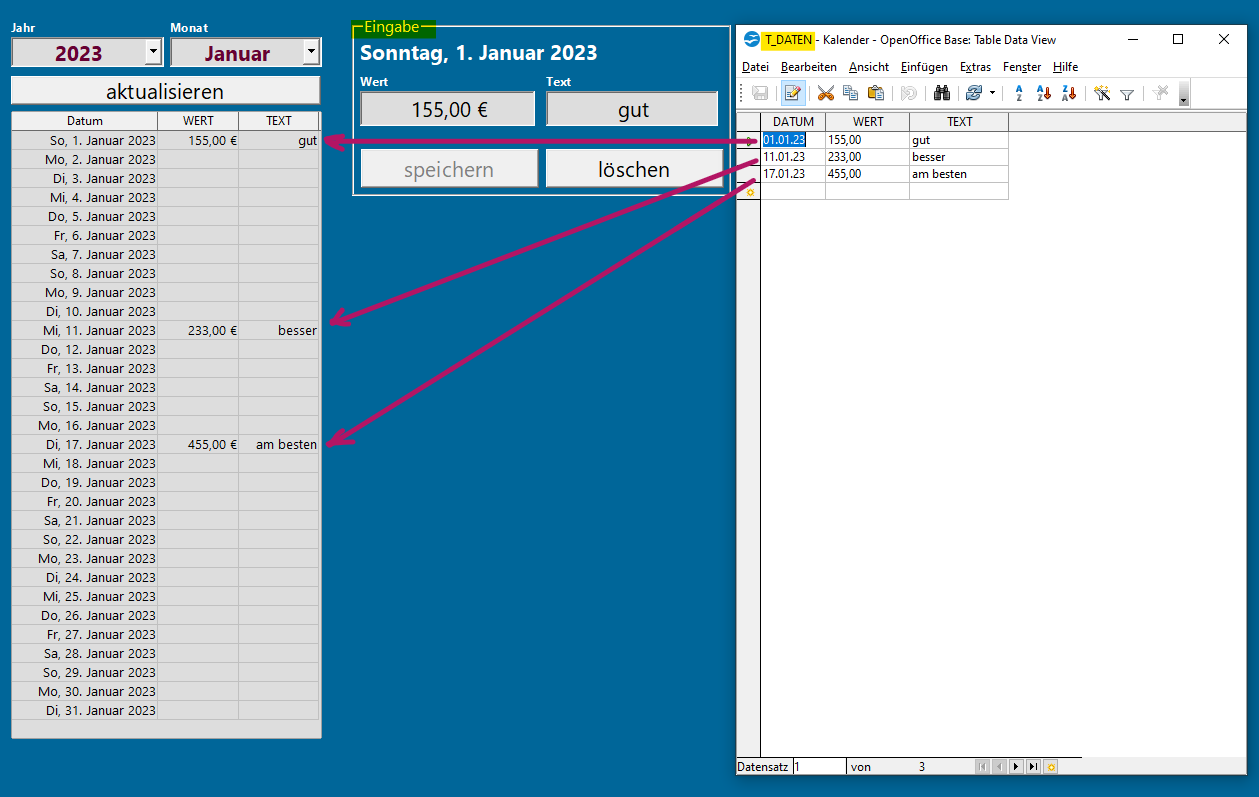Sort descending with the Z-A arrow icon

point(1068,94)
